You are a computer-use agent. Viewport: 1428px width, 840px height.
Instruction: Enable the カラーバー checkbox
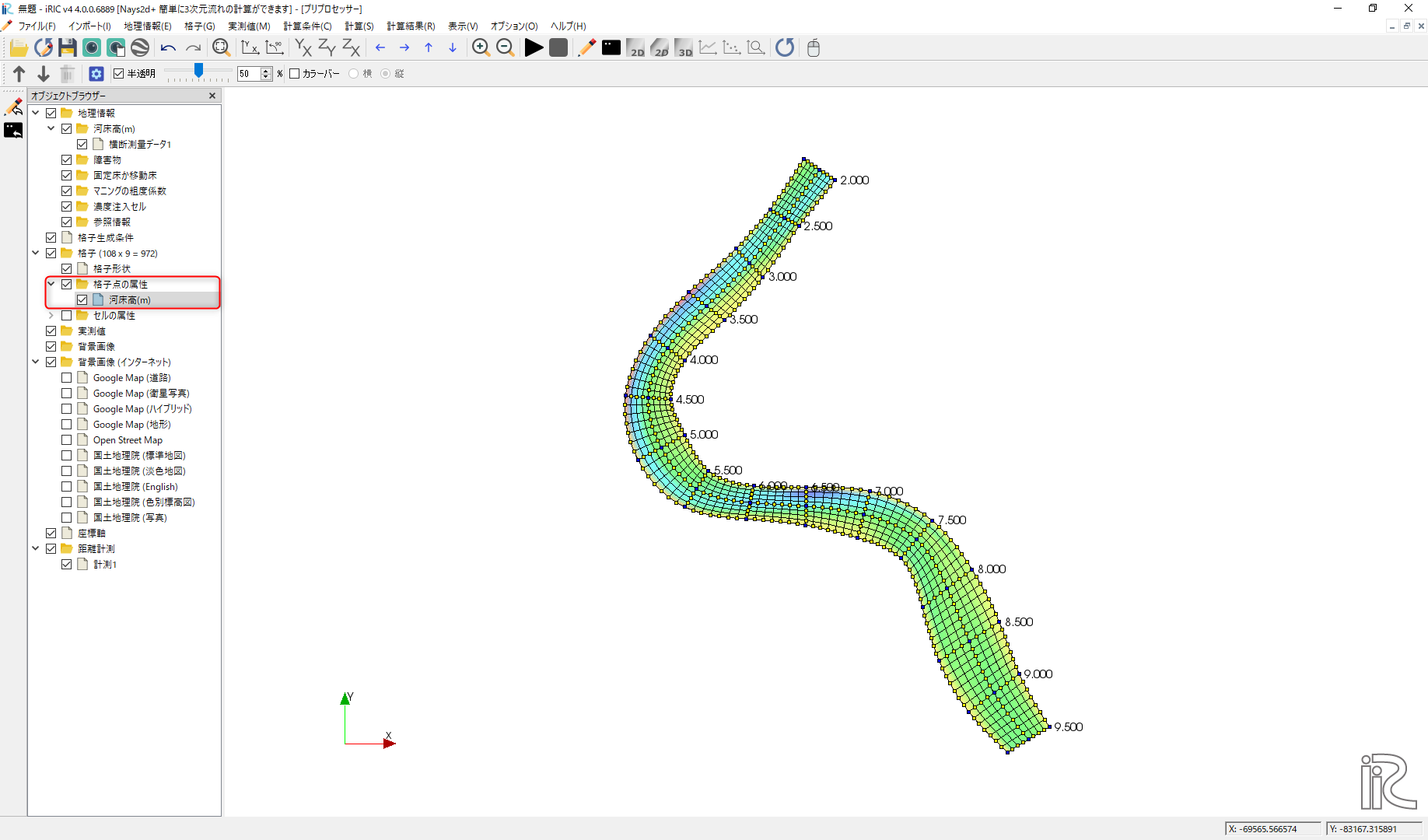[x=295, y=74]
